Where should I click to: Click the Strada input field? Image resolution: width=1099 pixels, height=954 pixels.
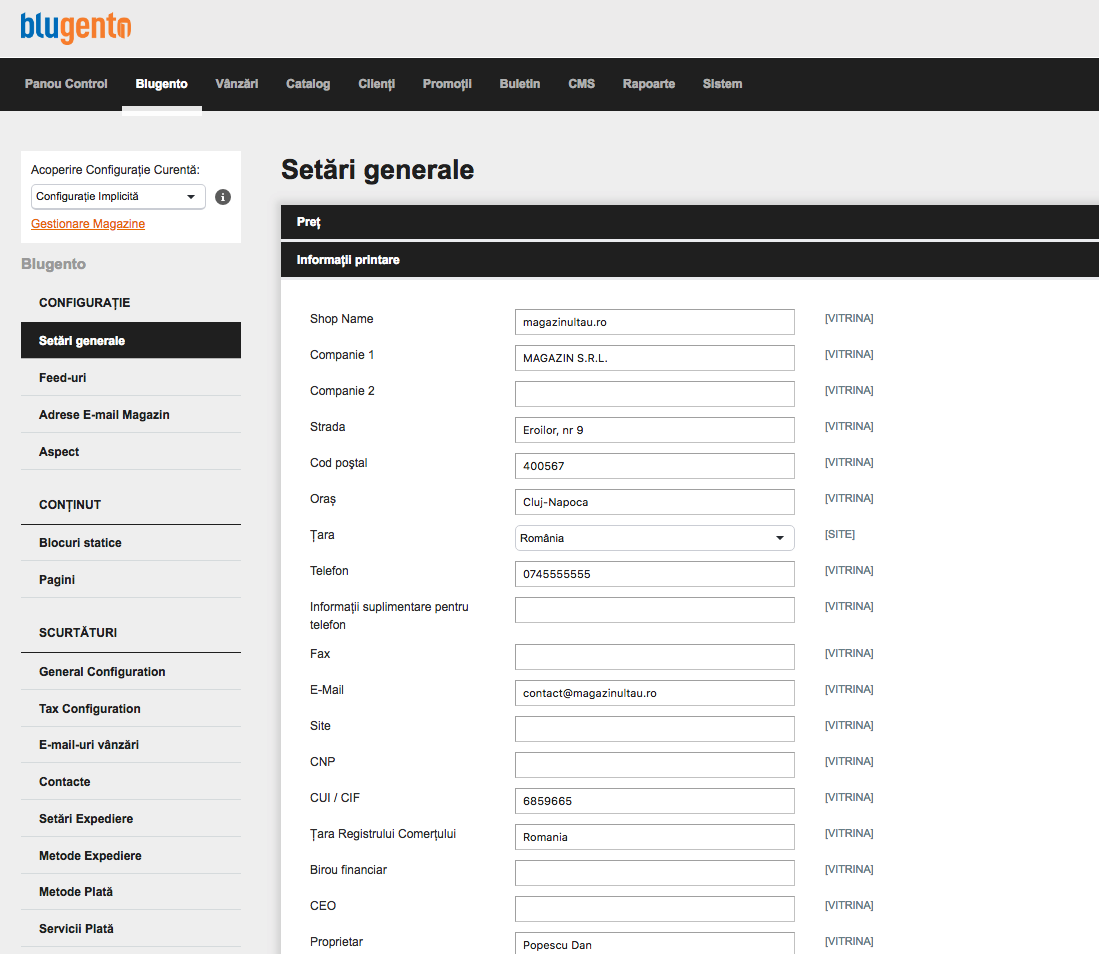(654, 430)
